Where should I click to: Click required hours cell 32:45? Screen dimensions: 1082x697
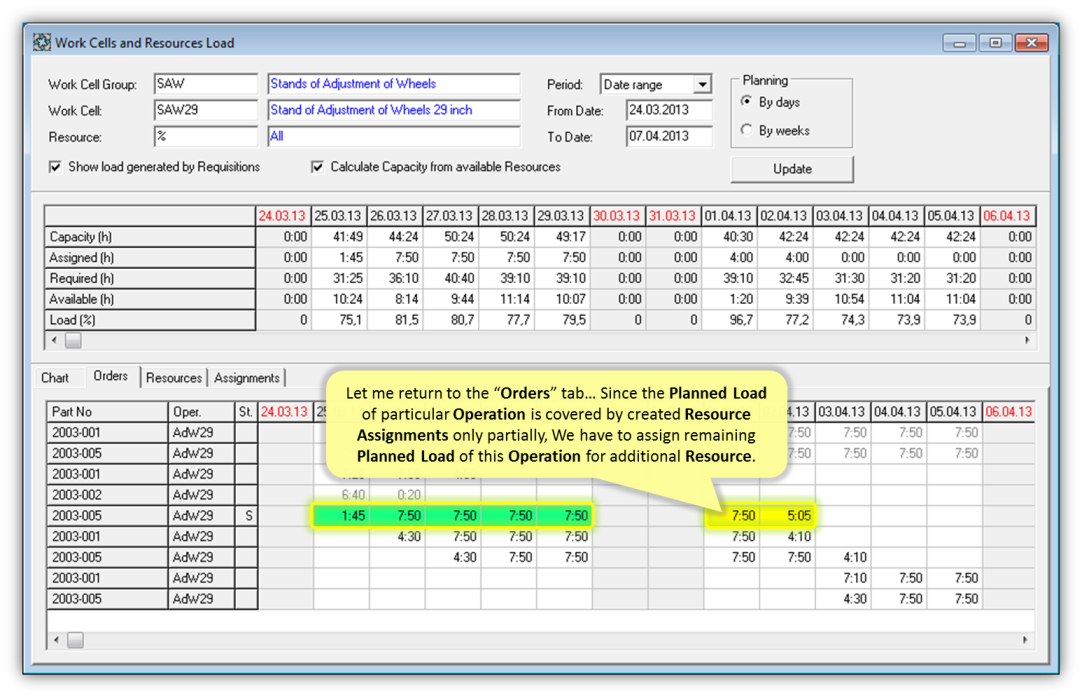[785, 278]
